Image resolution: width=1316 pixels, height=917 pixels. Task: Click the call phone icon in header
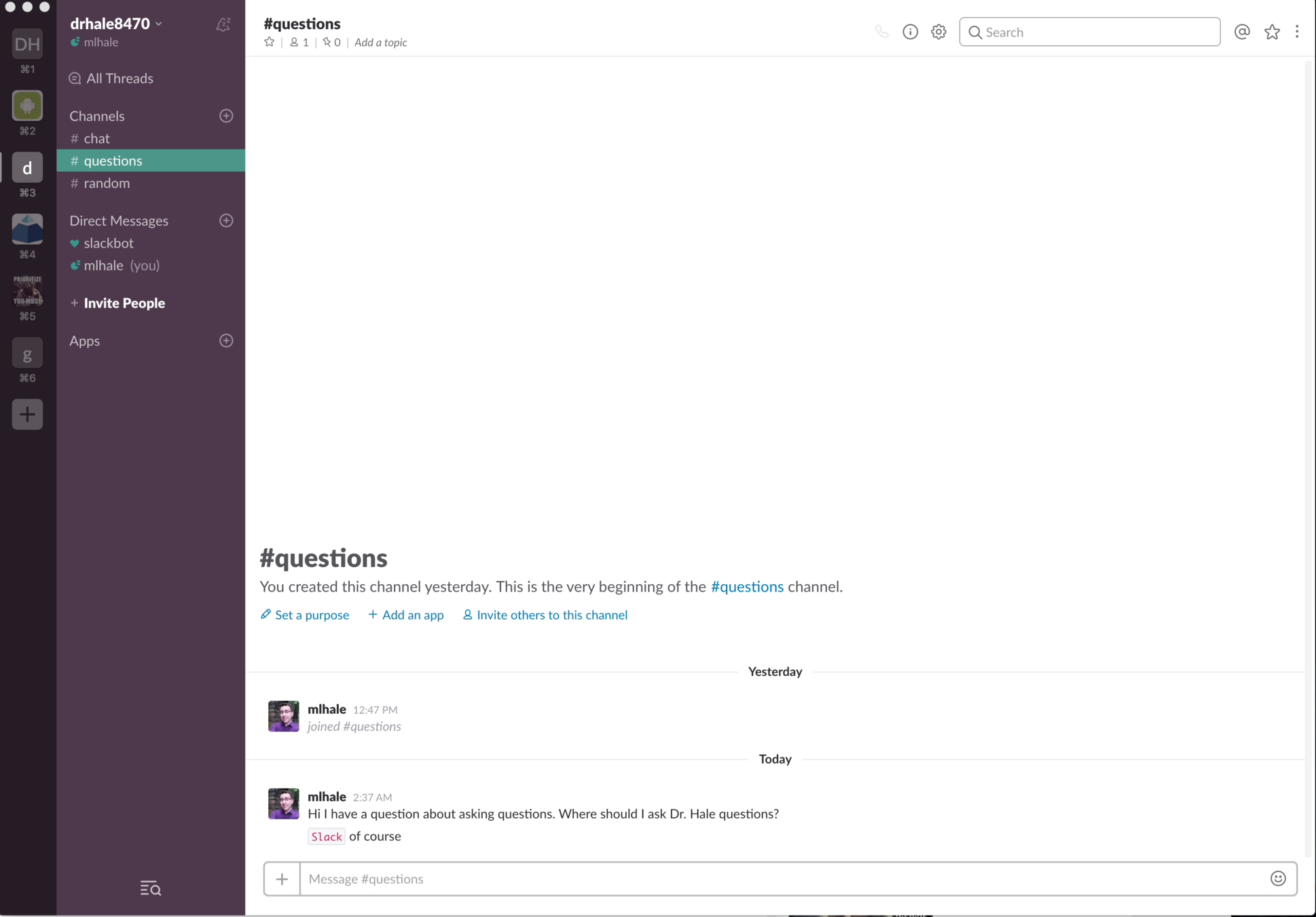click(881, 32)
